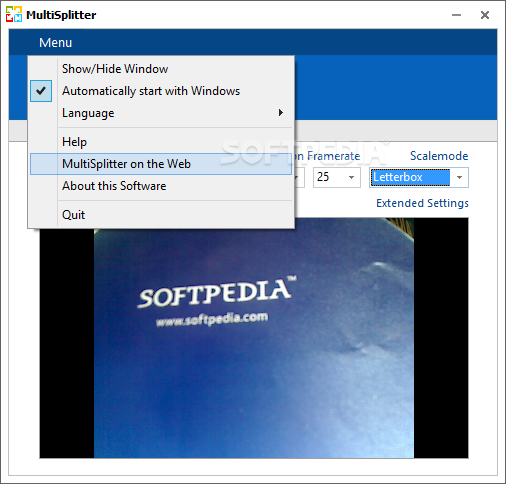The image size is (506, 484).
Task: Select Show/Hide Window menu entry
Action: (161, 69)
